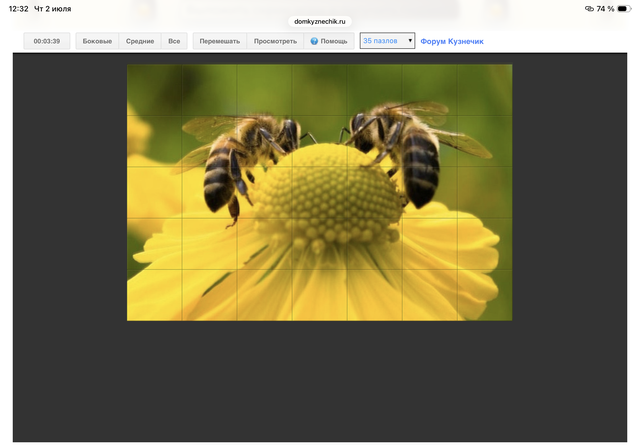Click the empty dark area below the puzzle

tap(320, 380)
